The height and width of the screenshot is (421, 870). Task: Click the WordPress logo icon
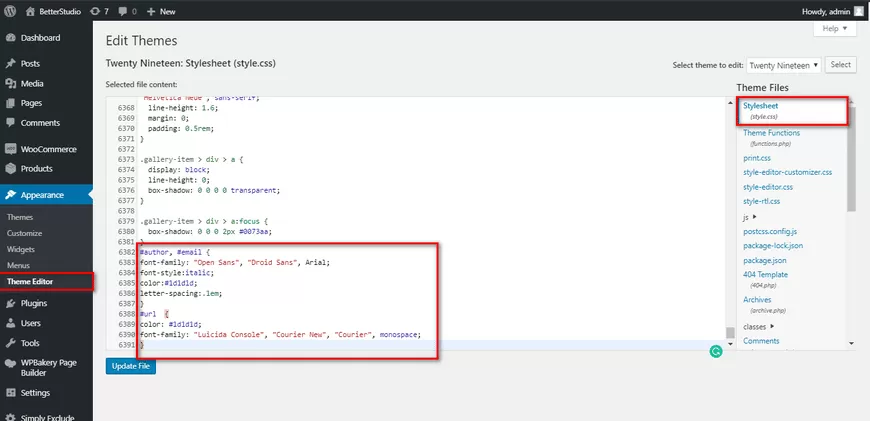[10, 11]
